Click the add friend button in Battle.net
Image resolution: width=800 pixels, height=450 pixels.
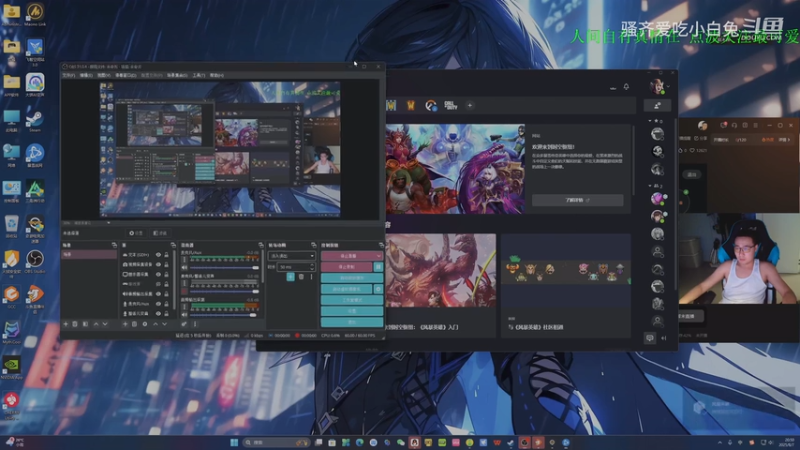pyautogui.click(x=657, y=106)
